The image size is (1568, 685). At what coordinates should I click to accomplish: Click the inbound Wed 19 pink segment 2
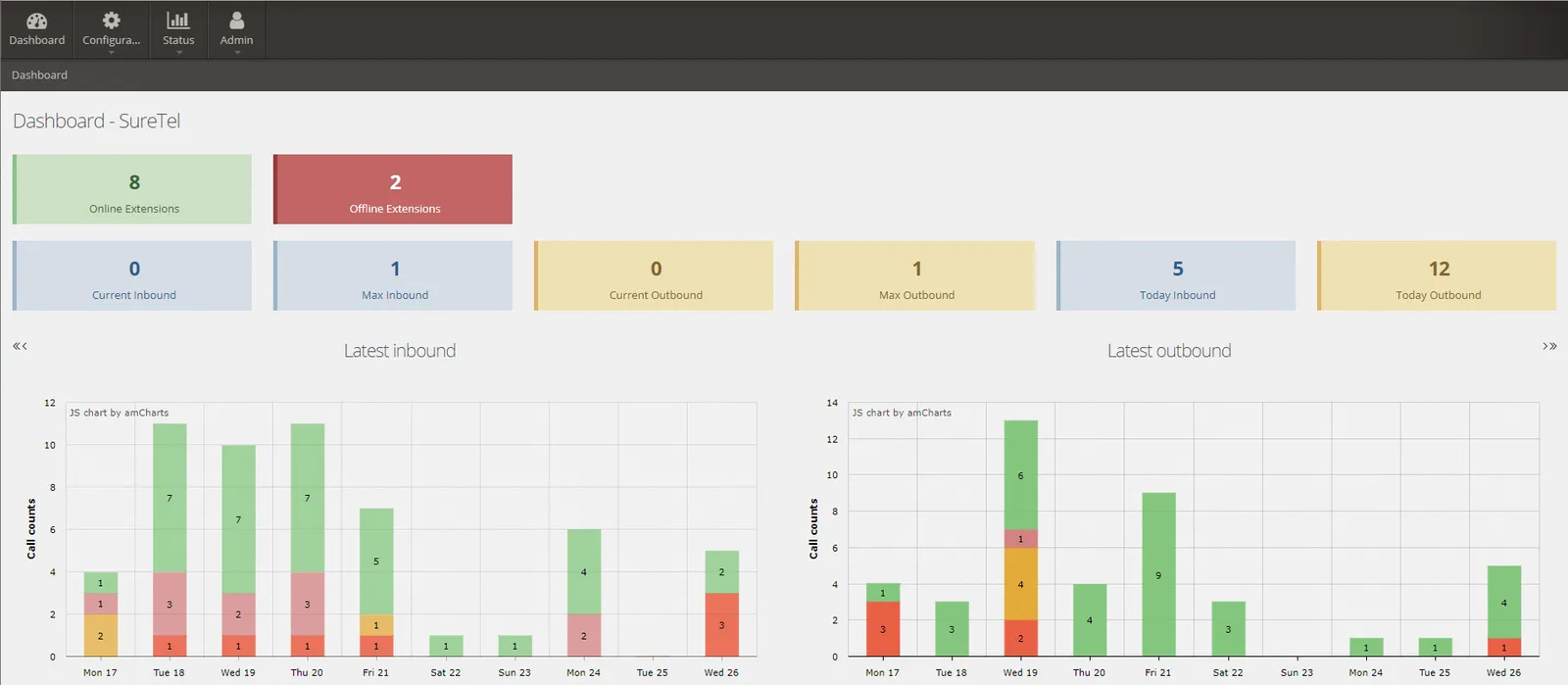point(238,614)
